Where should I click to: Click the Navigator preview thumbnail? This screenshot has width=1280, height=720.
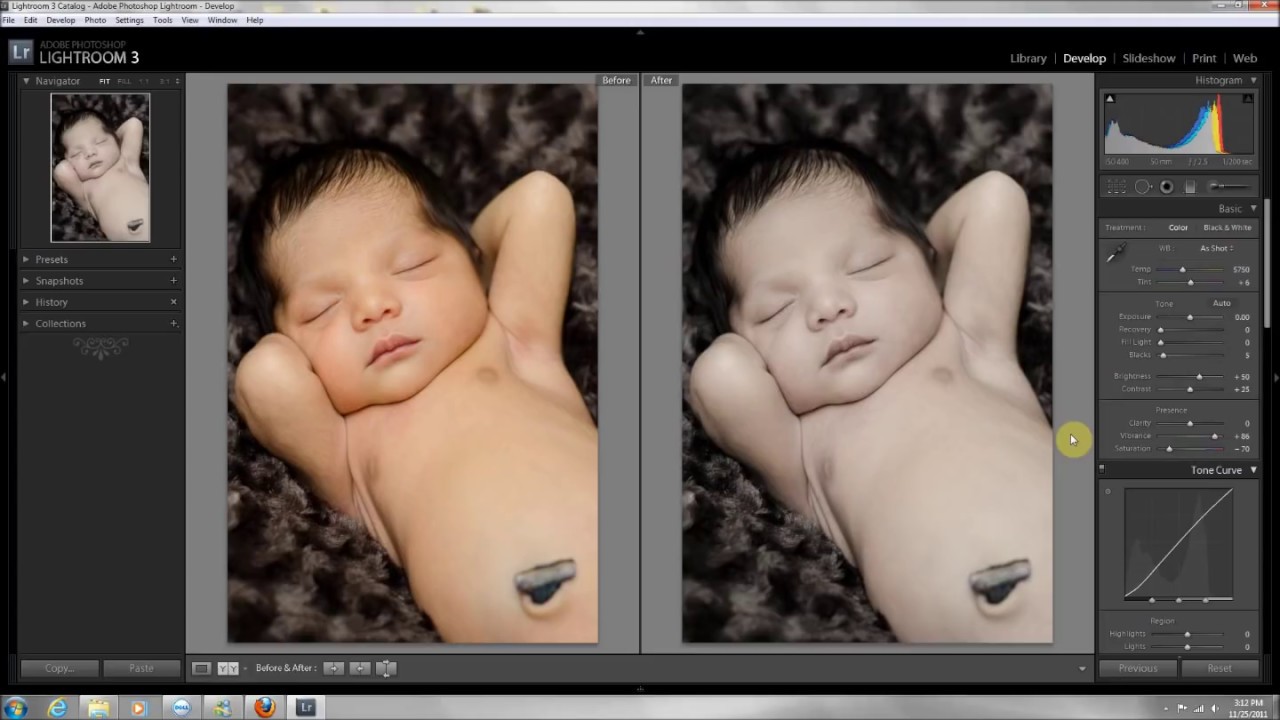pyautogui.click(x=100, y=168)
